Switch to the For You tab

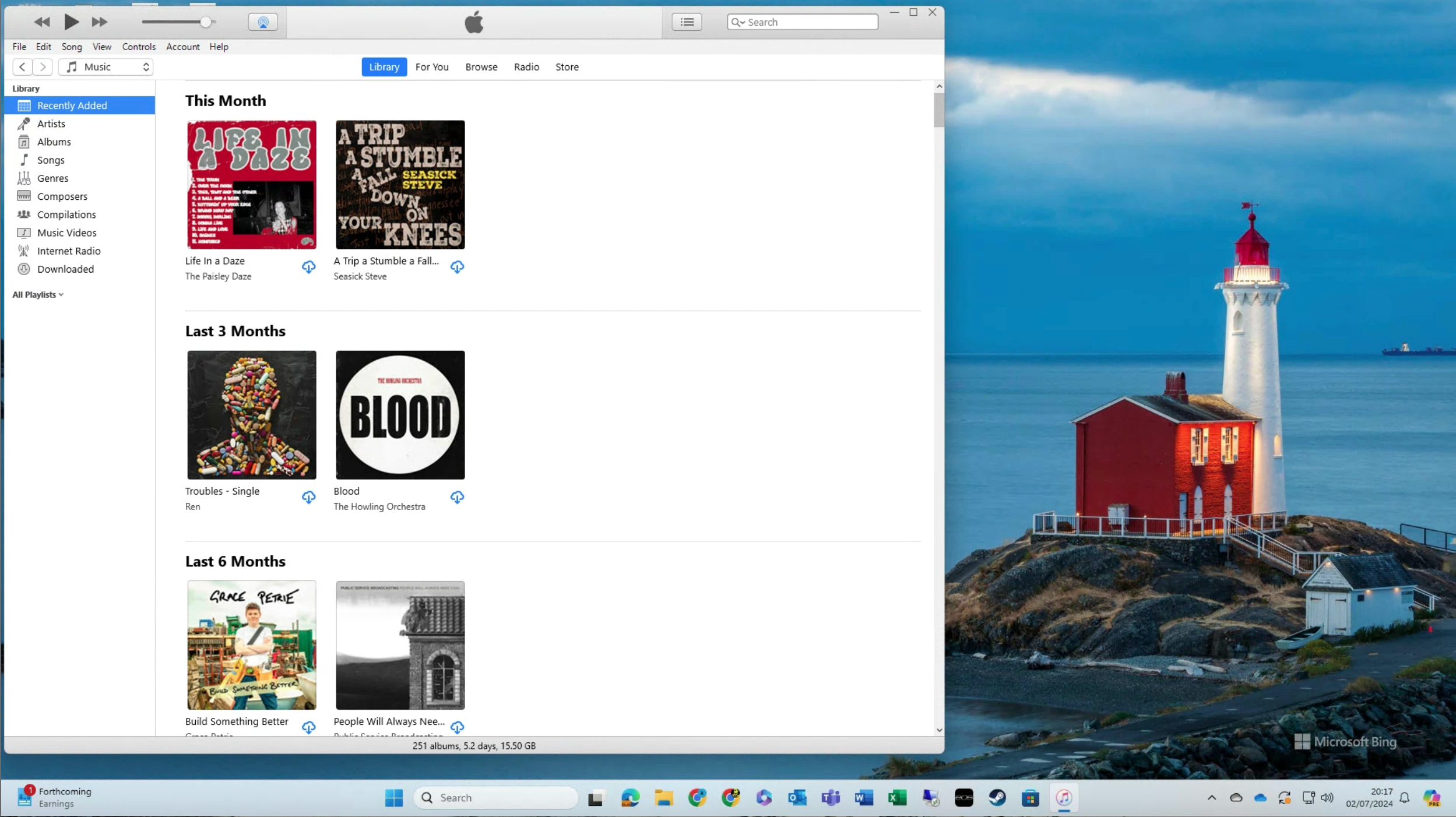(x=432, y=67)
